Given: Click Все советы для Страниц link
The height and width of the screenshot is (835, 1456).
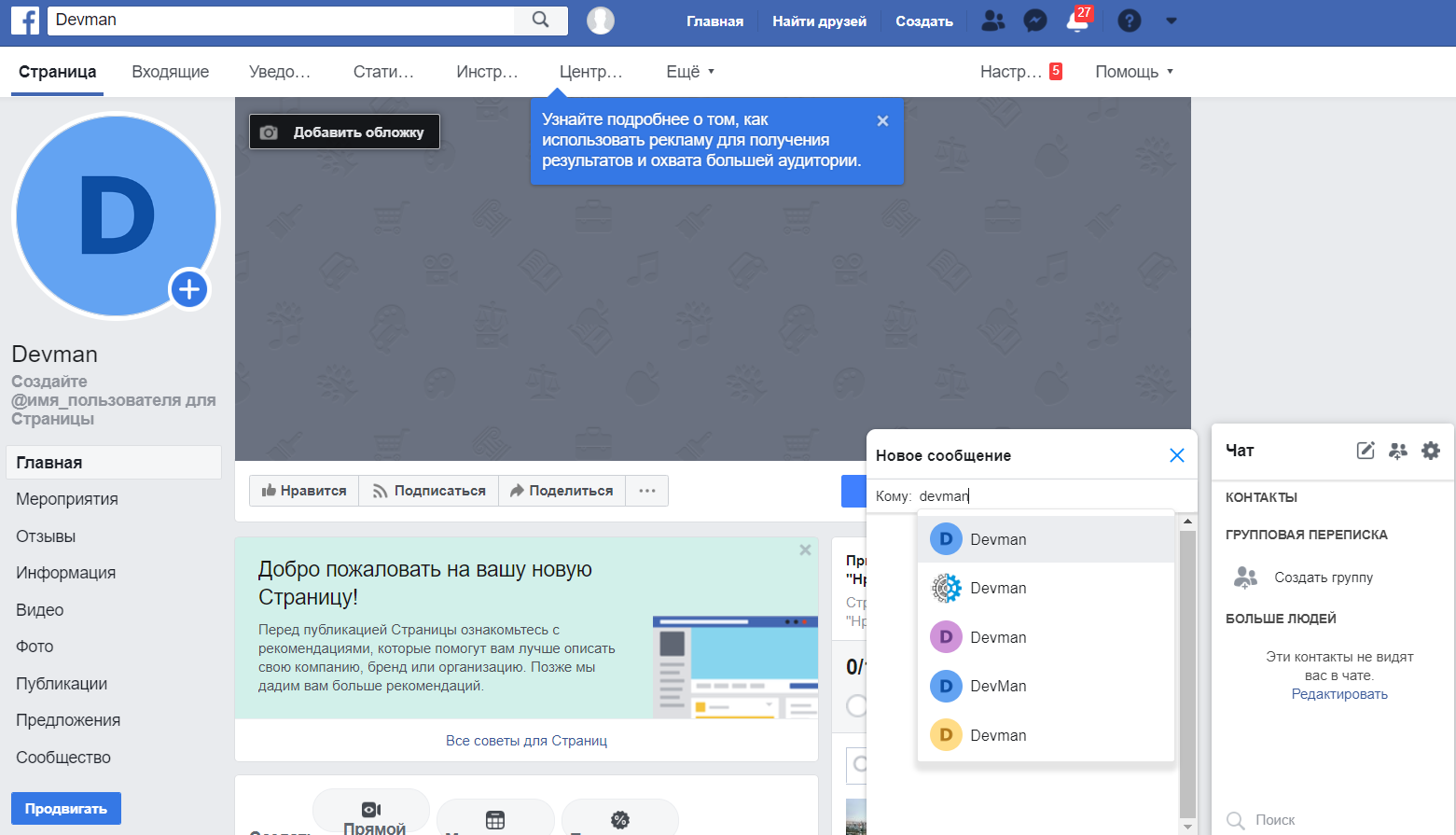Looking at the screenshot, I should pos(526,741).
